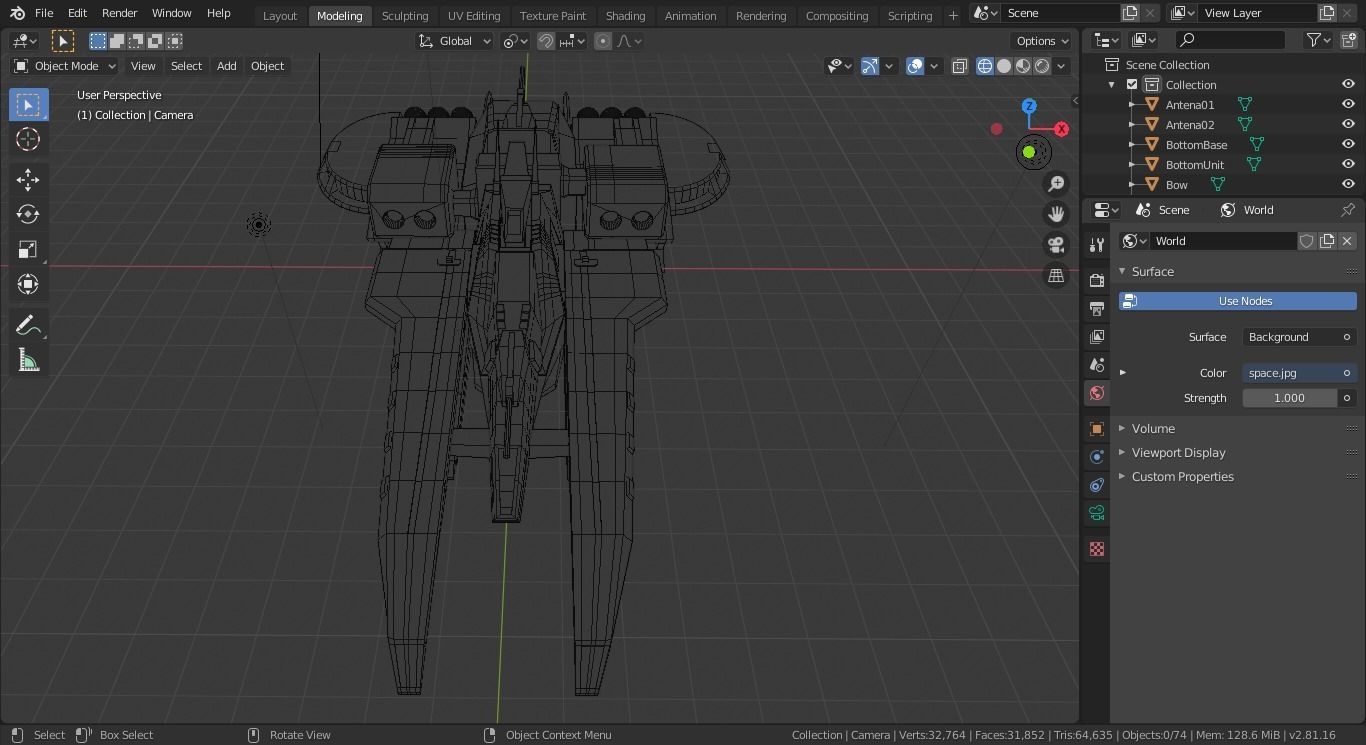Expand the Viewport Display panel
The image size is (1366, 745).
point(1178,452)
